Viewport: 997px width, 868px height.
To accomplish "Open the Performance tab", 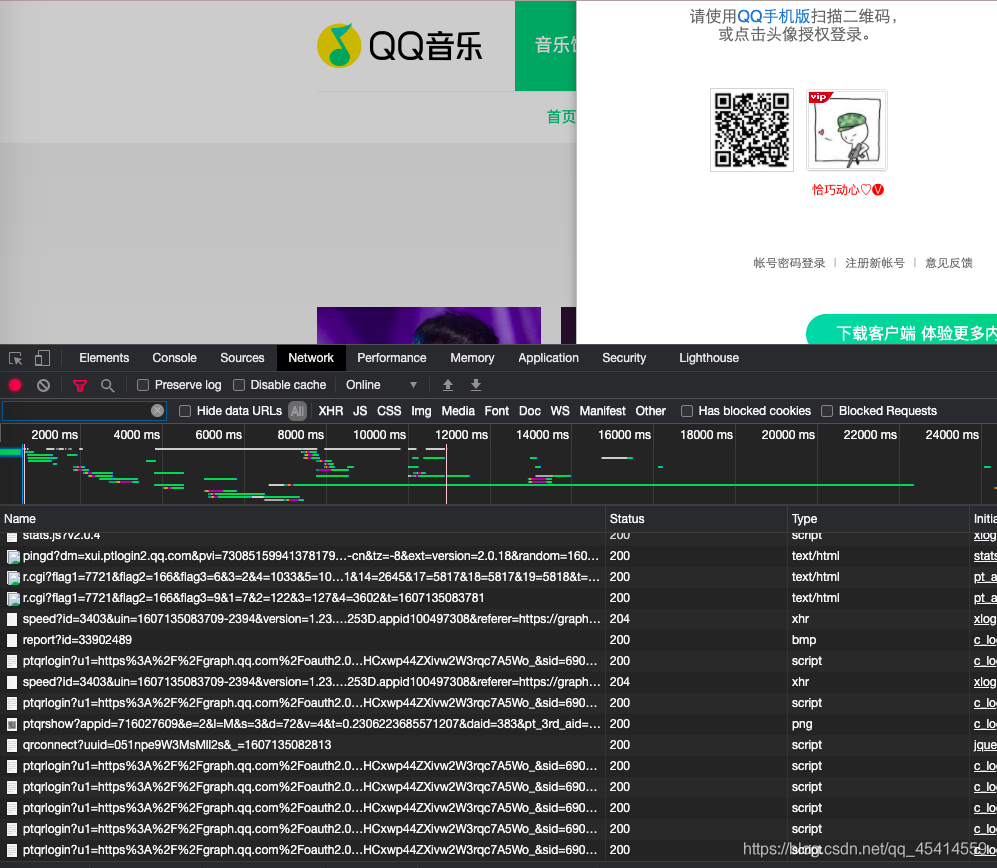I will (x=392, y=358).
